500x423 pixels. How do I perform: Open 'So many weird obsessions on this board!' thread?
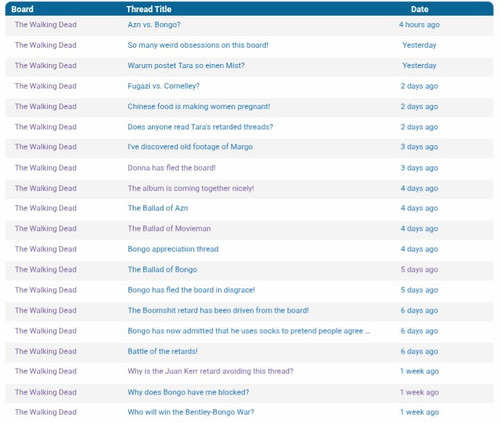[198, 45]
